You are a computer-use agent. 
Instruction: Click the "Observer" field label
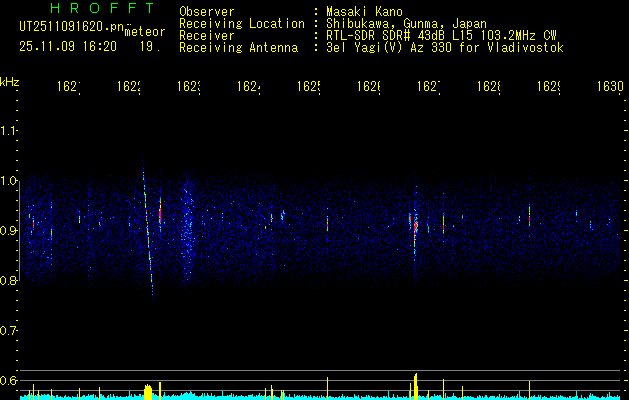coord(207,12)
